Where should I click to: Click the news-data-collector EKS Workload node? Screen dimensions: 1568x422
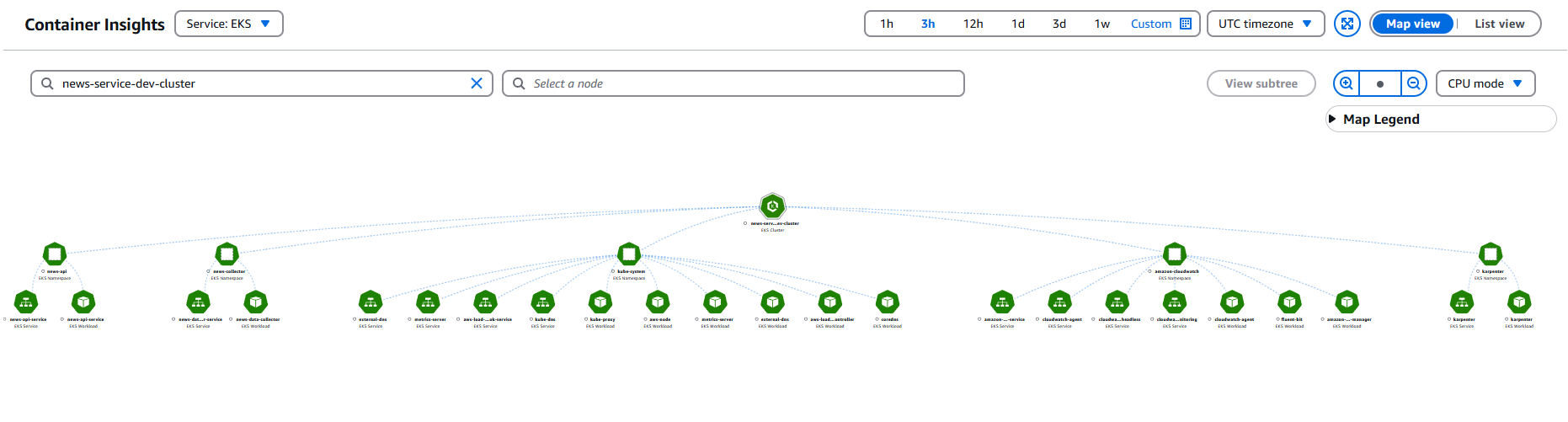[x=255, y=302]
